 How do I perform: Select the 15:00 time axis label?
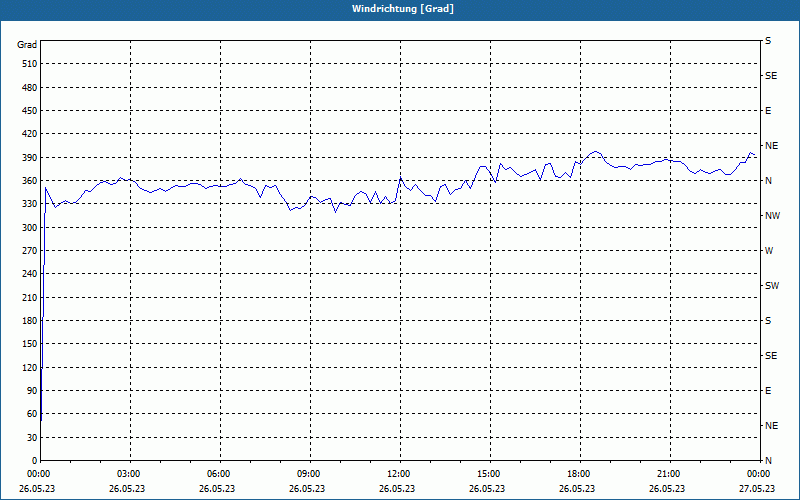tap(489, 474)
